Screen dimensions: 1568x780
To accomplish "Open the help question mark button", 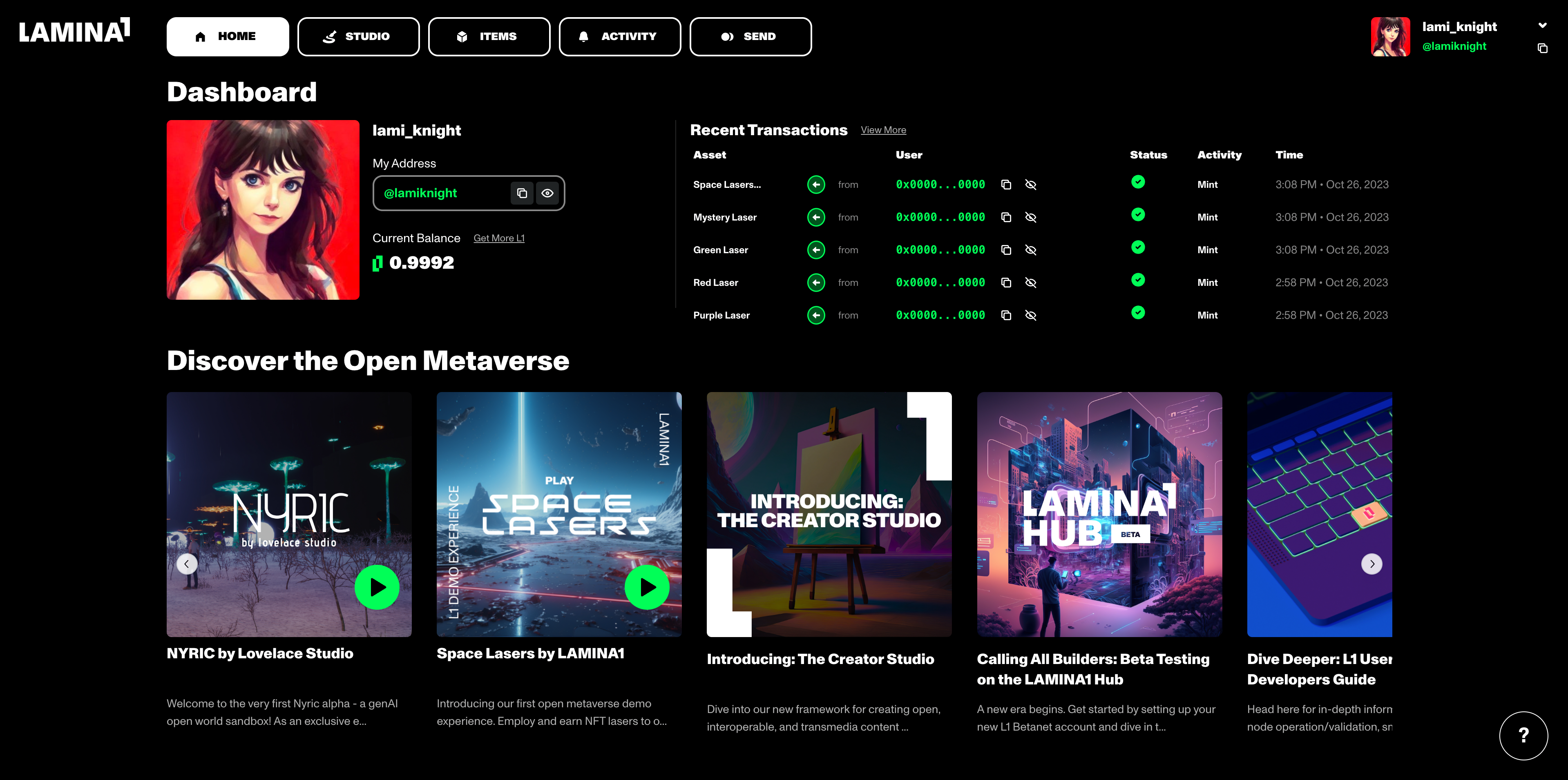I will (x=1523, y=735).
